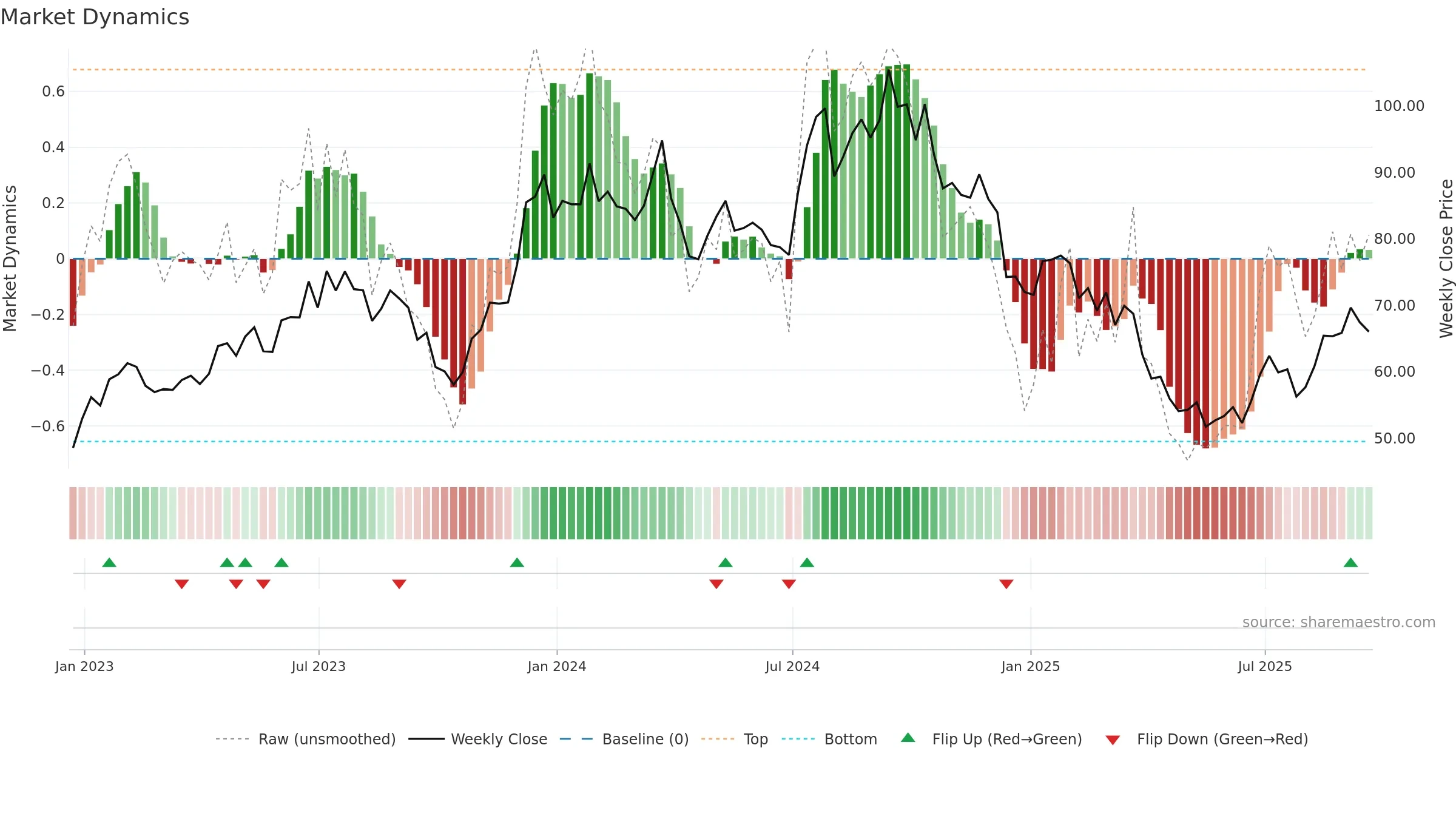Click the 50.00 price axis tick
Image resolution: width=1456 pixels, height=819 pixels.
tap(1395, 439)
